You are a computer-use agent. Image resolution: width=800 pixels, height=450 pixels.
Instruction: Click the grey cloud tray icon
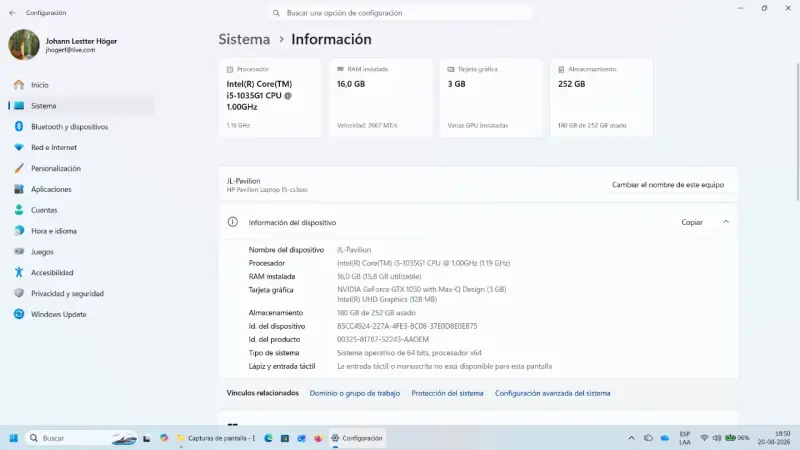(648, 438)
